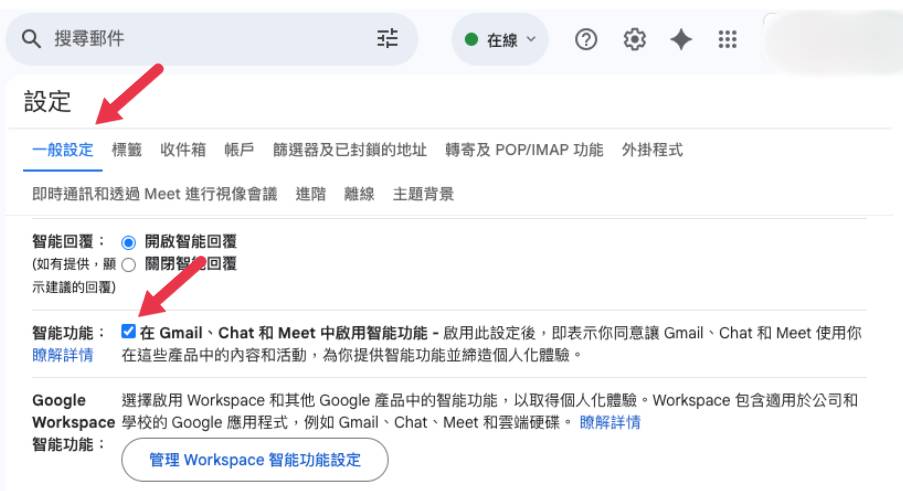Switch to the 標籤 tab

point(127,150)
